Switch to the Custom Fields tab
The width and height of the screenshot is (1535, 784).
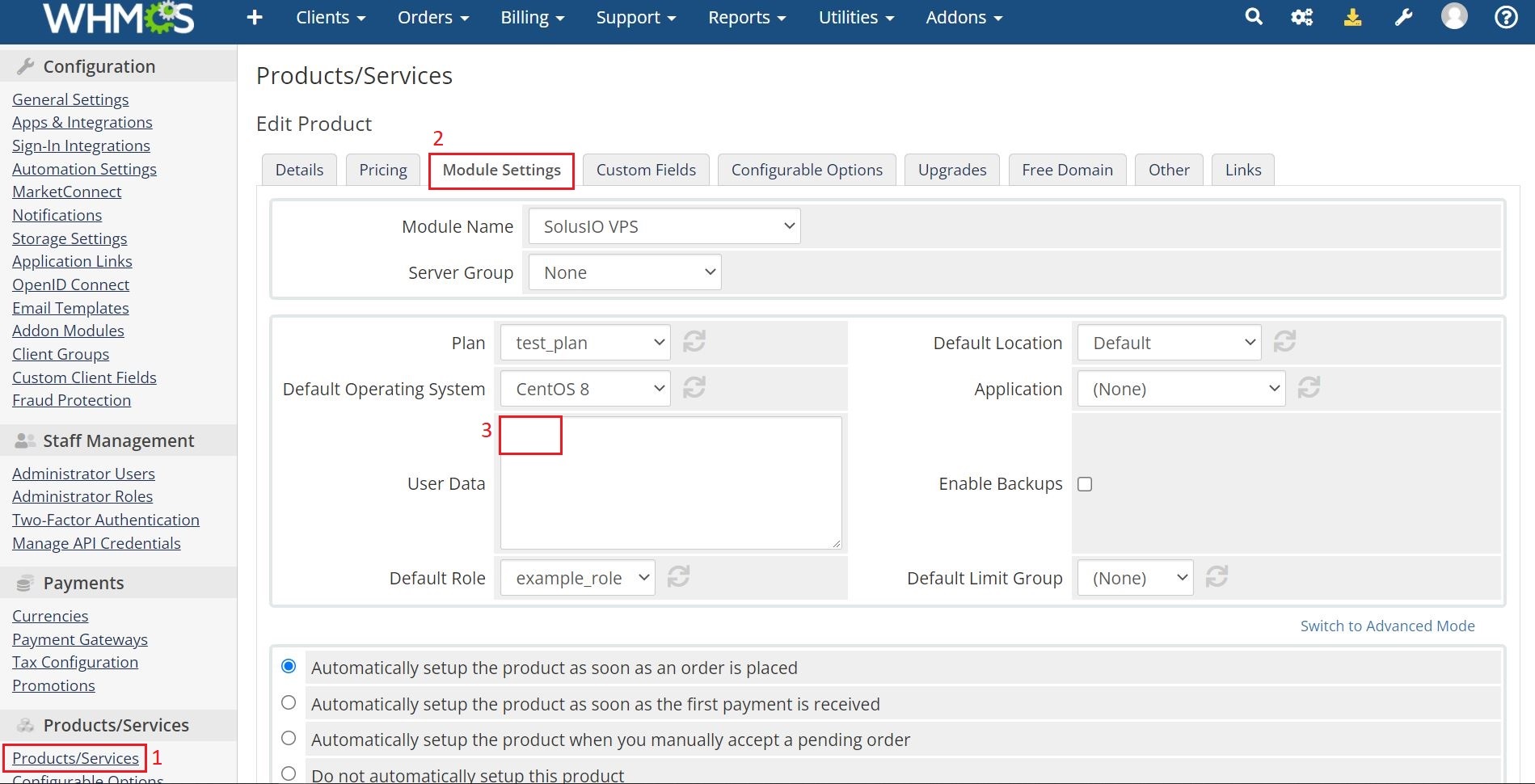[646, 170]
